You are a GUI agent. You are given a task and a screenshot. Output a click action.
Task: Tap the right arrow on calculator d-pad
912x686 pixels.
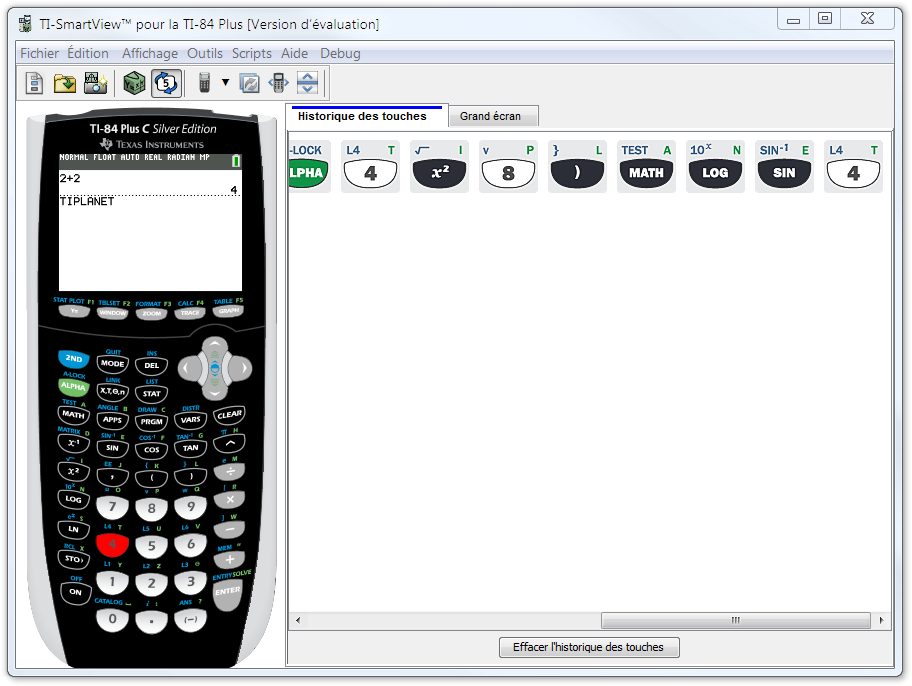241,368
